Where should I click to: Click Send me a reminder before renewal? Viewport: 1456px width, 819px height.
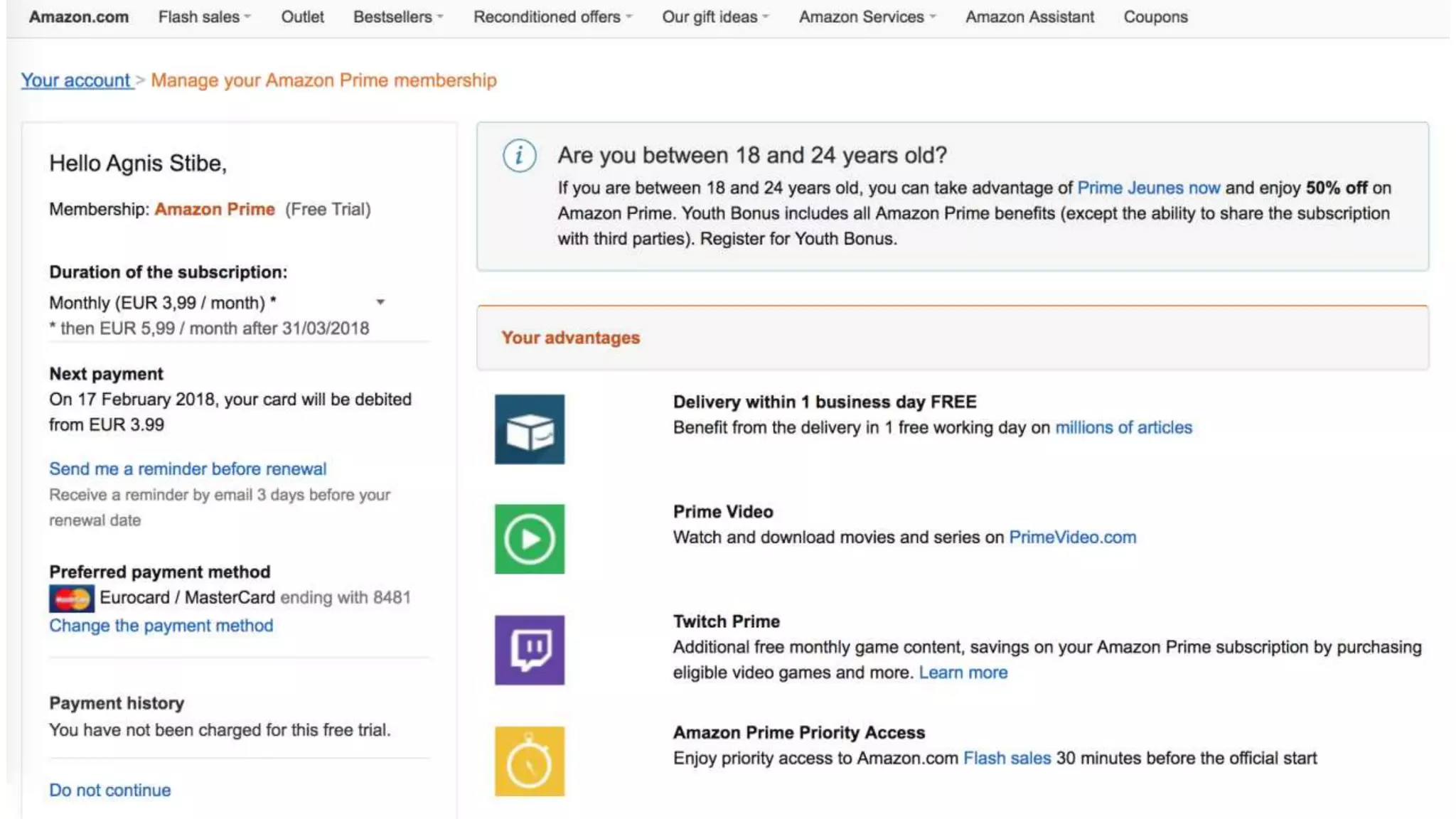188,469
